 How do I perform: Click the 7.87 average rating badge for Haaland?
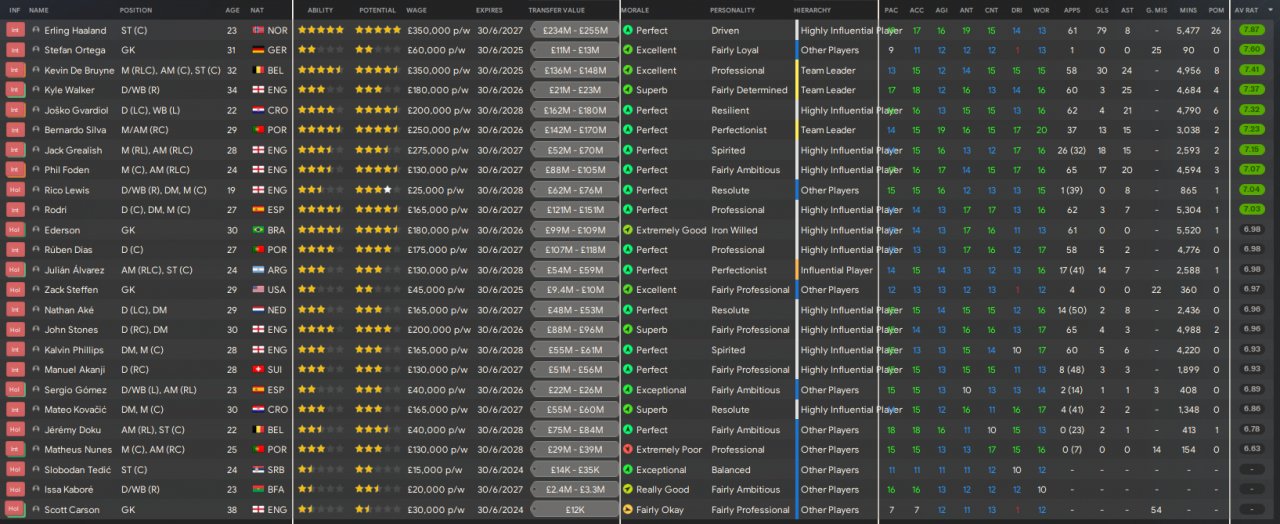(1251, 30)
